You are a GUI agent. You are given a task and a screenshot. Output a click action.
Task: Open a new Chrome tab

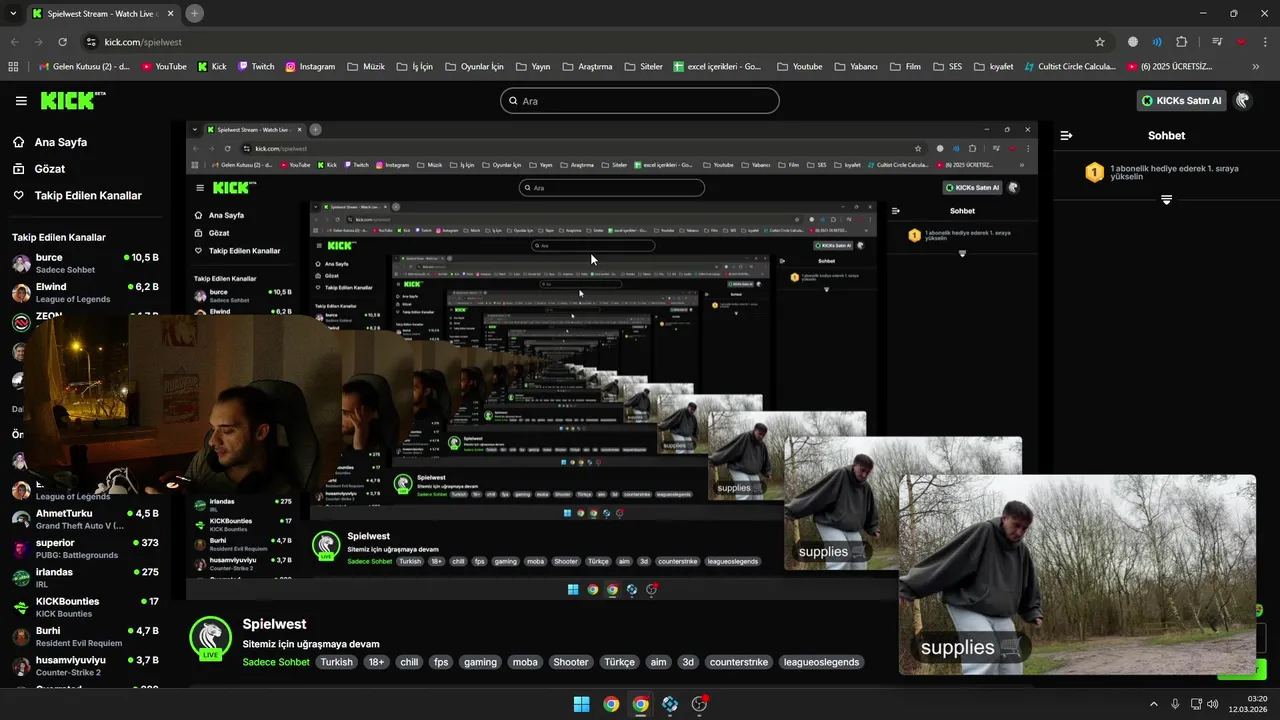click(x=194, y=13)
